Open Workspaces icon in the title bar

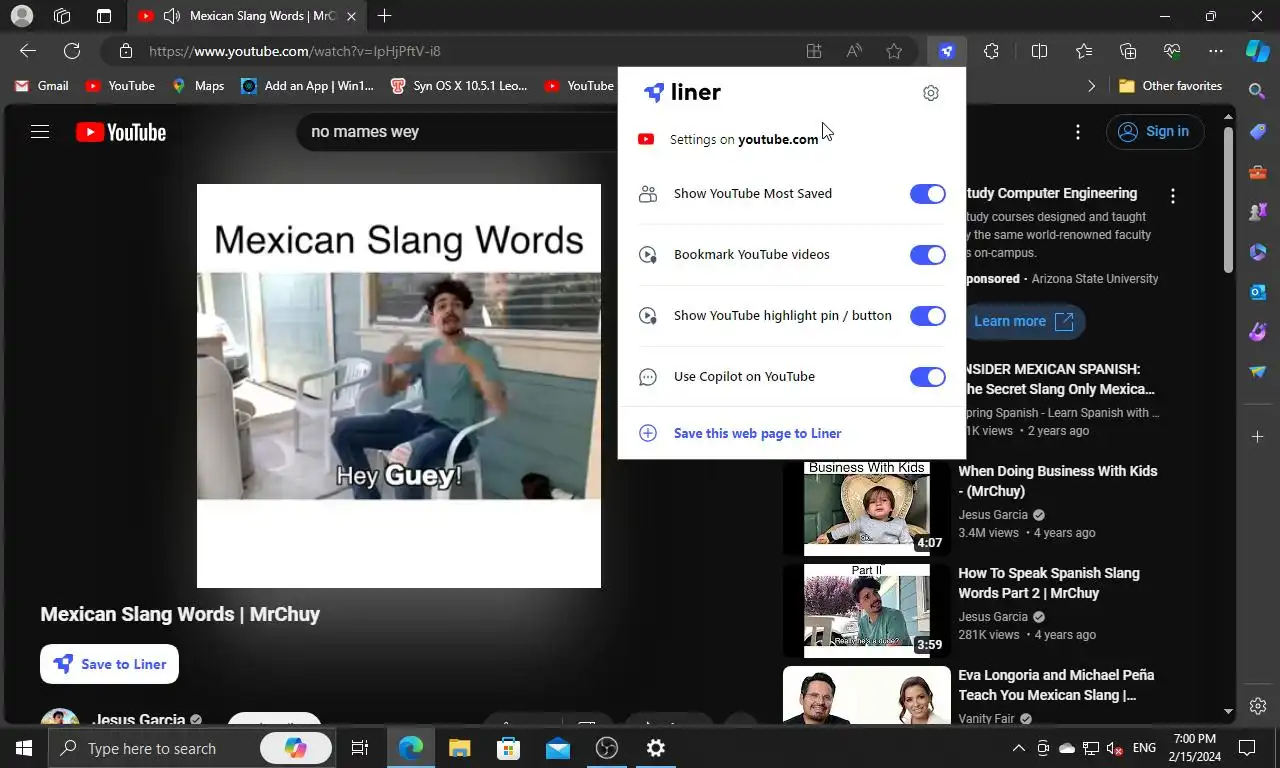point(62,16)
